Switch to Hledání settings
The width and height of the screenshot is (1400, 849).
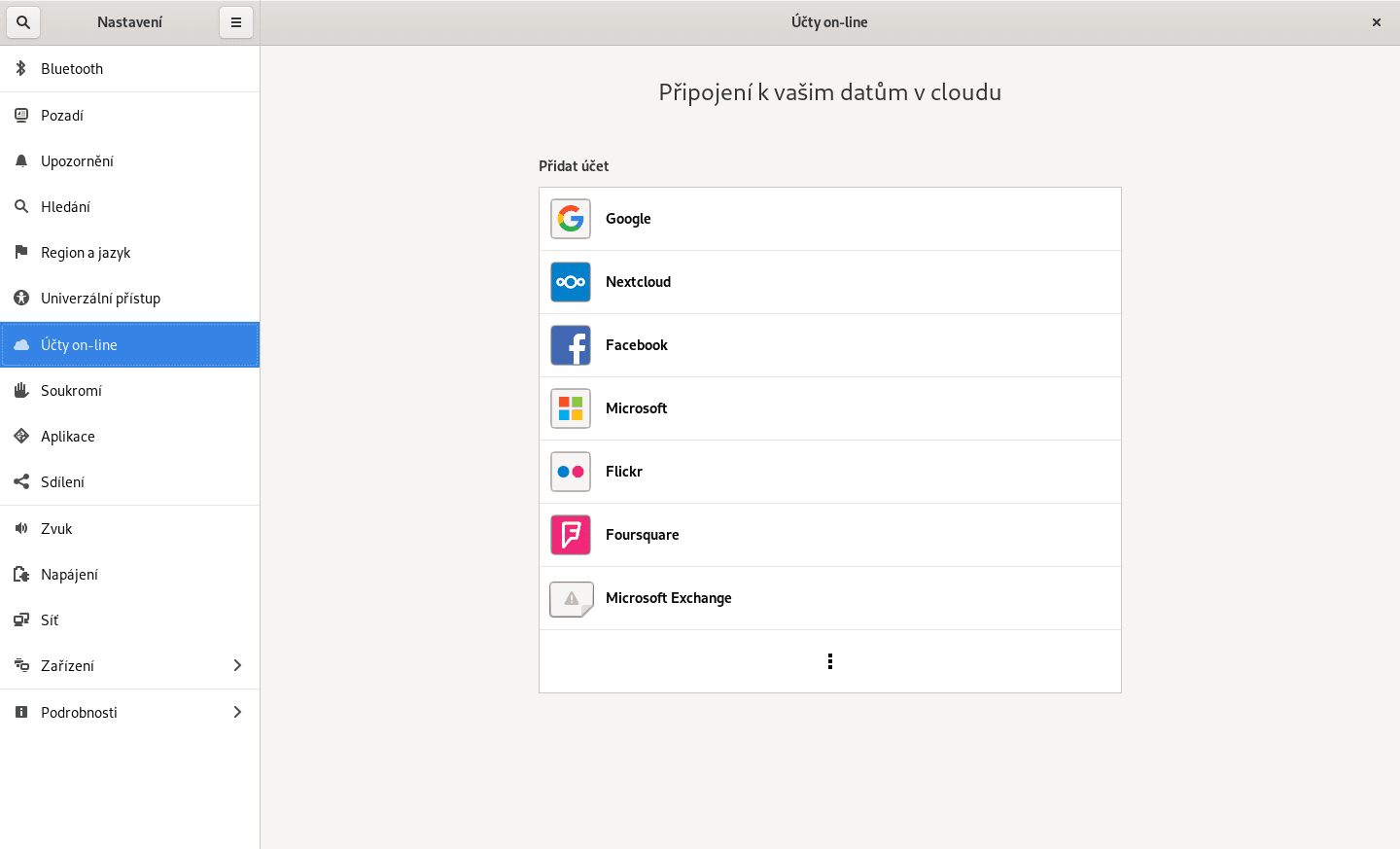(x=130, y=206)
